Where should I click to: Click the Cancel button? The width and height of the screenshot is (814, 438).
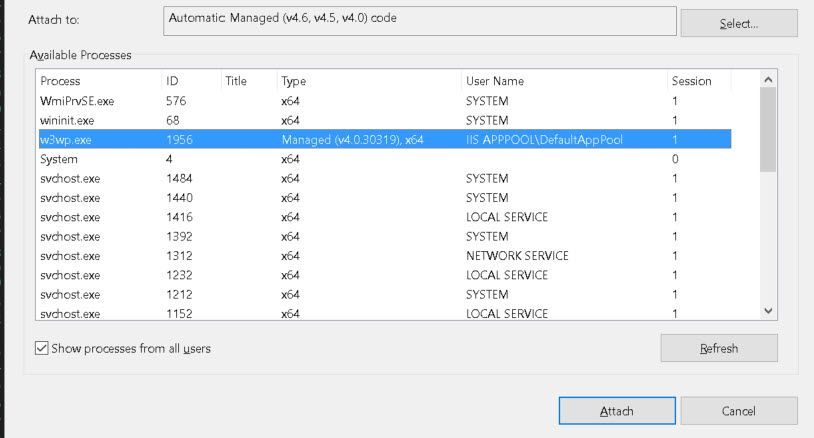[738, 411]
